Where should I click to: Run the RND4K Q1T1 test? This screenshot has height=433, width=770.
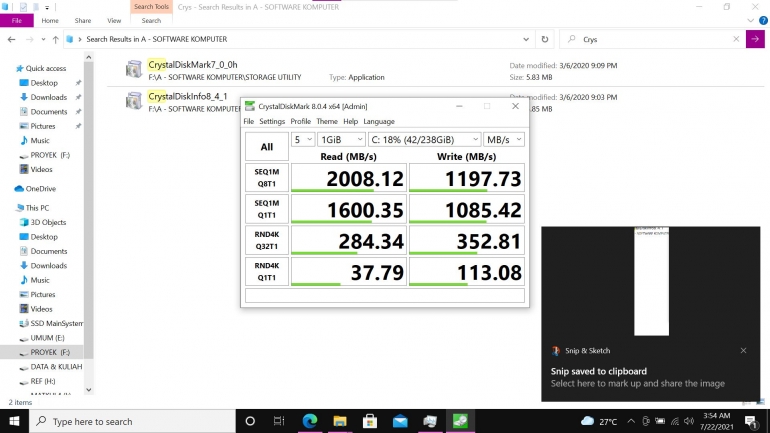267,271
